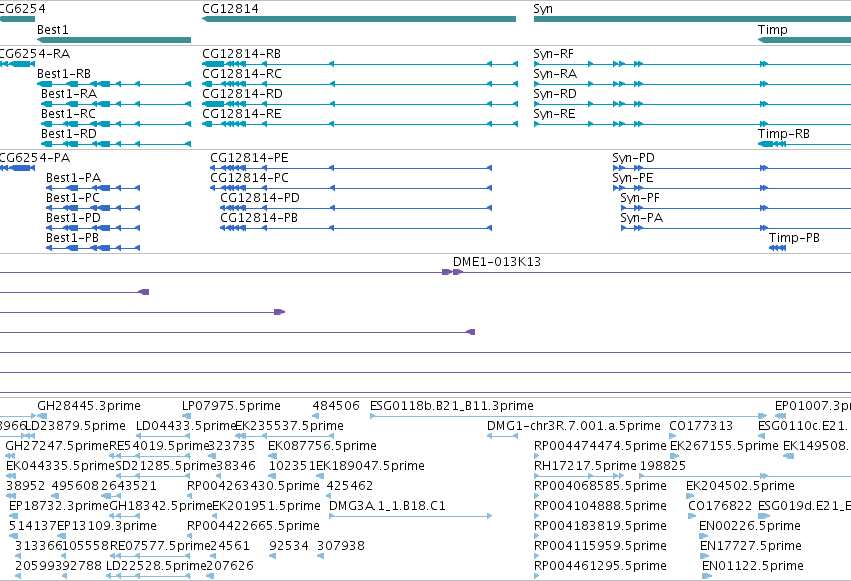Image resolution: width=851 pixels, height=581 pixels.
Task: Select the RP004115959.5prime feature
Action: 537,556
